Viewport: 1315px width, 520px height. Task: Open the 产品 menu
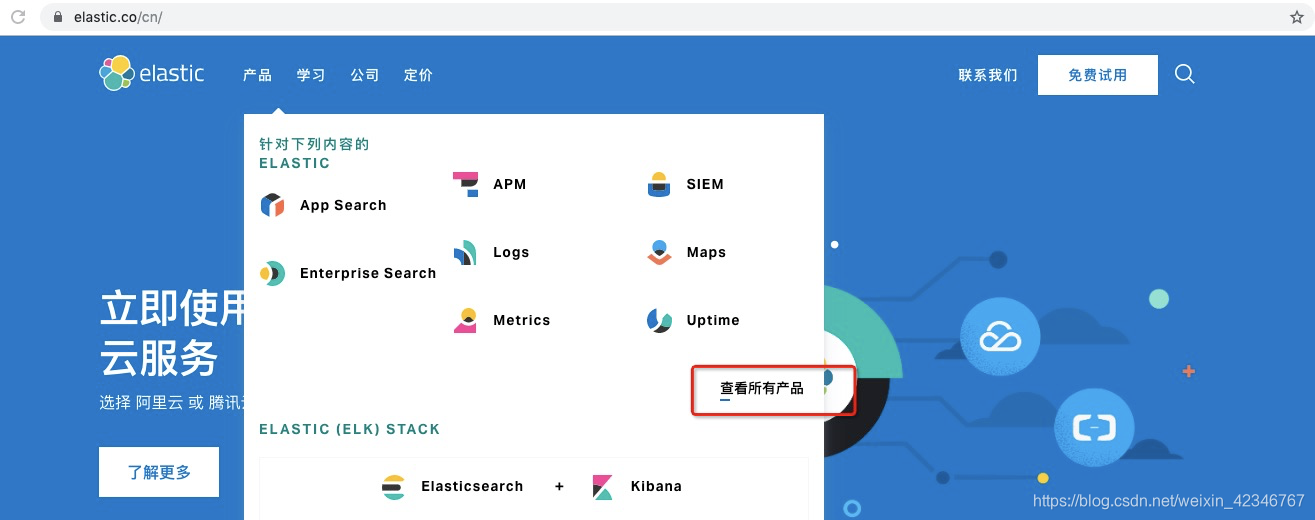tap(257, 75)
